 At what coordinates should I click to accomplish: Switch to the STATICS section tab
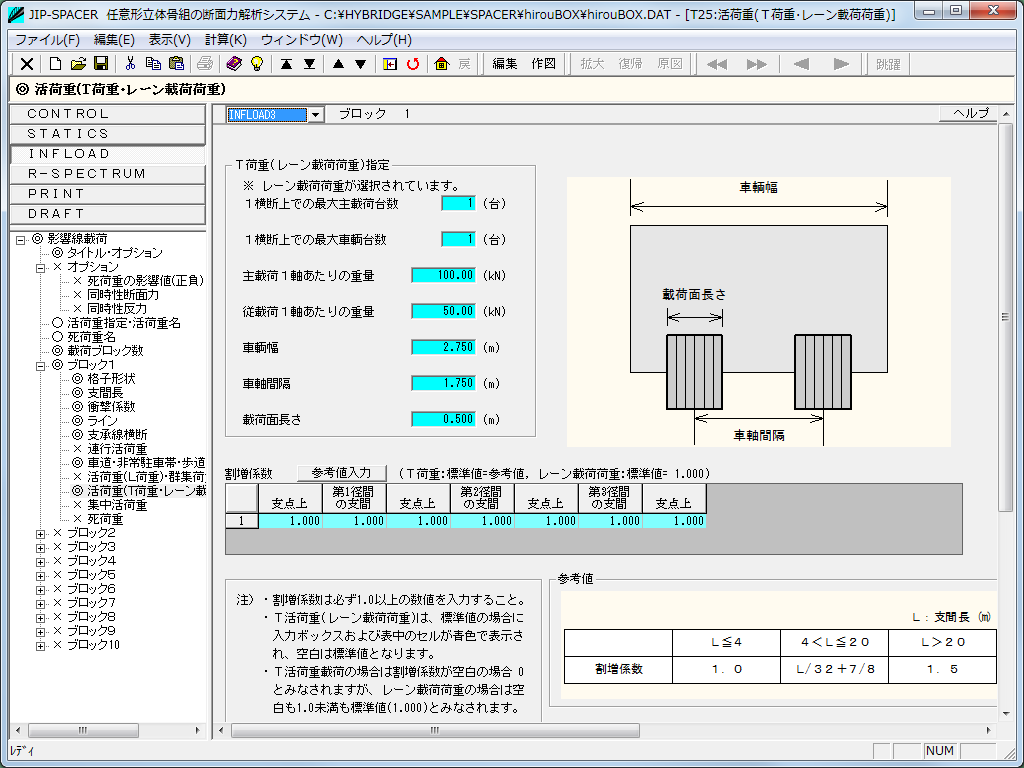pos(107,134)
